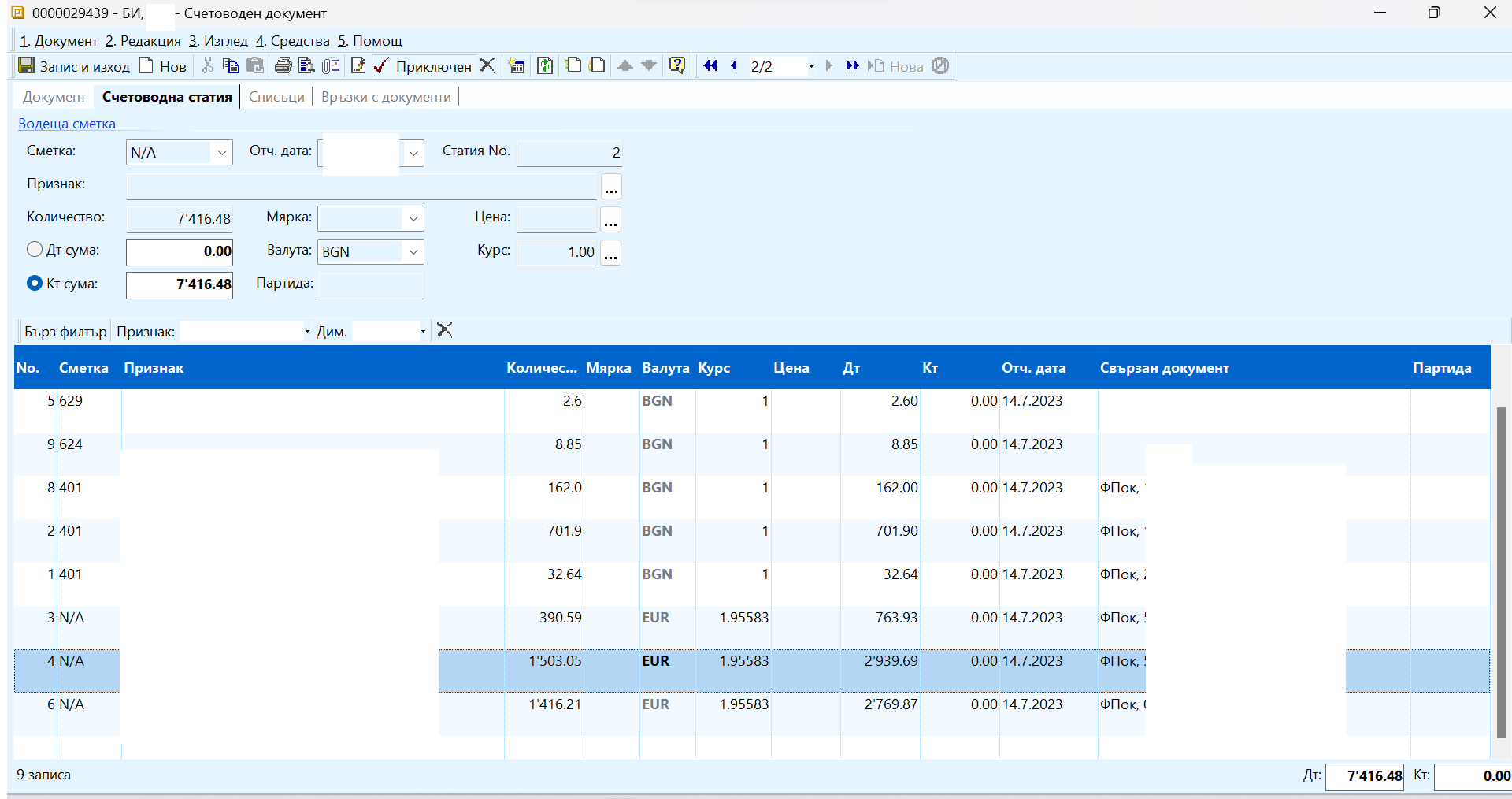The height and width of the screenshot is (799, 1512).
Task: Click the print icon in toolbar
Action: [x=283, y=65]
